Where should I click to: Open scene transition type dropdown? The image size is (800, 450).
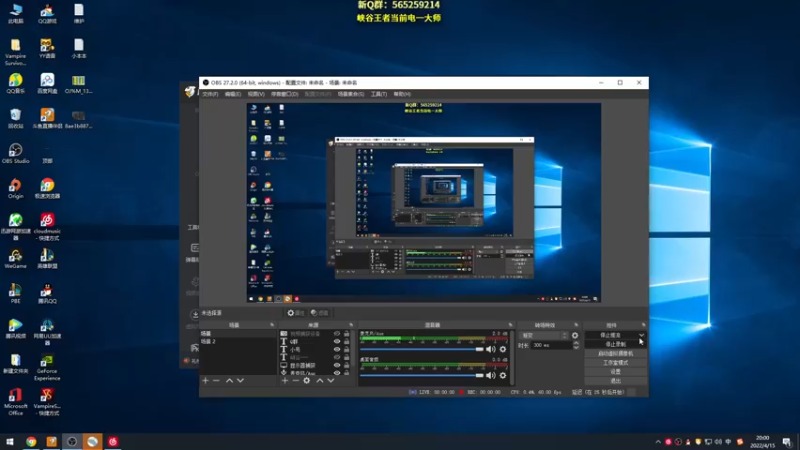543,336
